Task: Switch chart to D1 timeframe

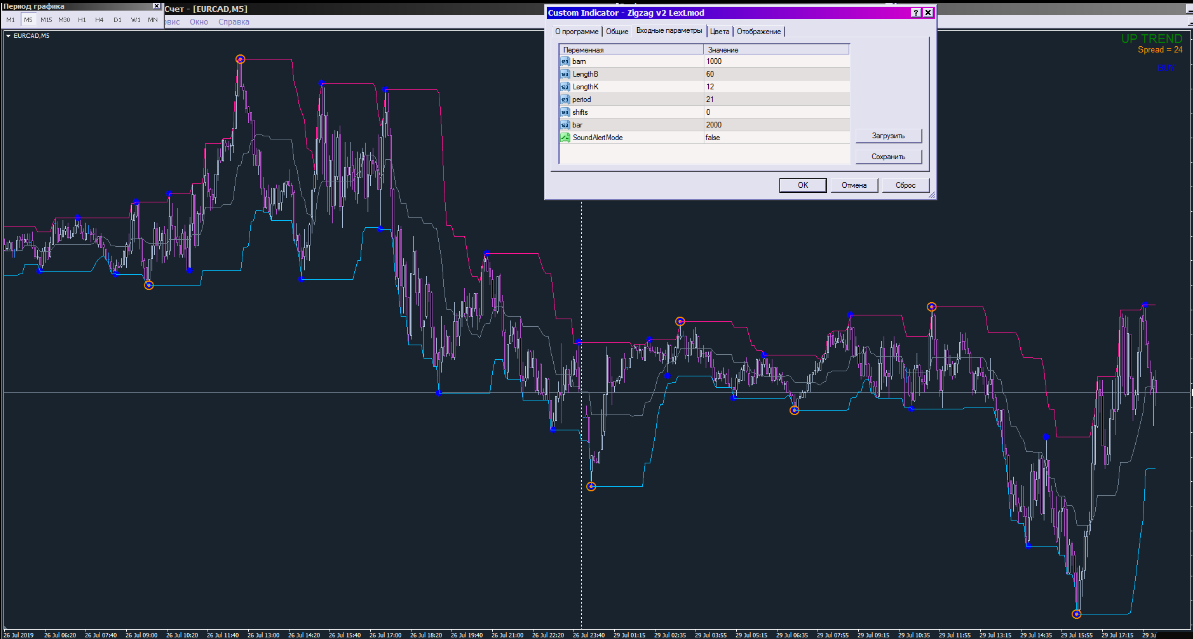Action: pos(117,20)
